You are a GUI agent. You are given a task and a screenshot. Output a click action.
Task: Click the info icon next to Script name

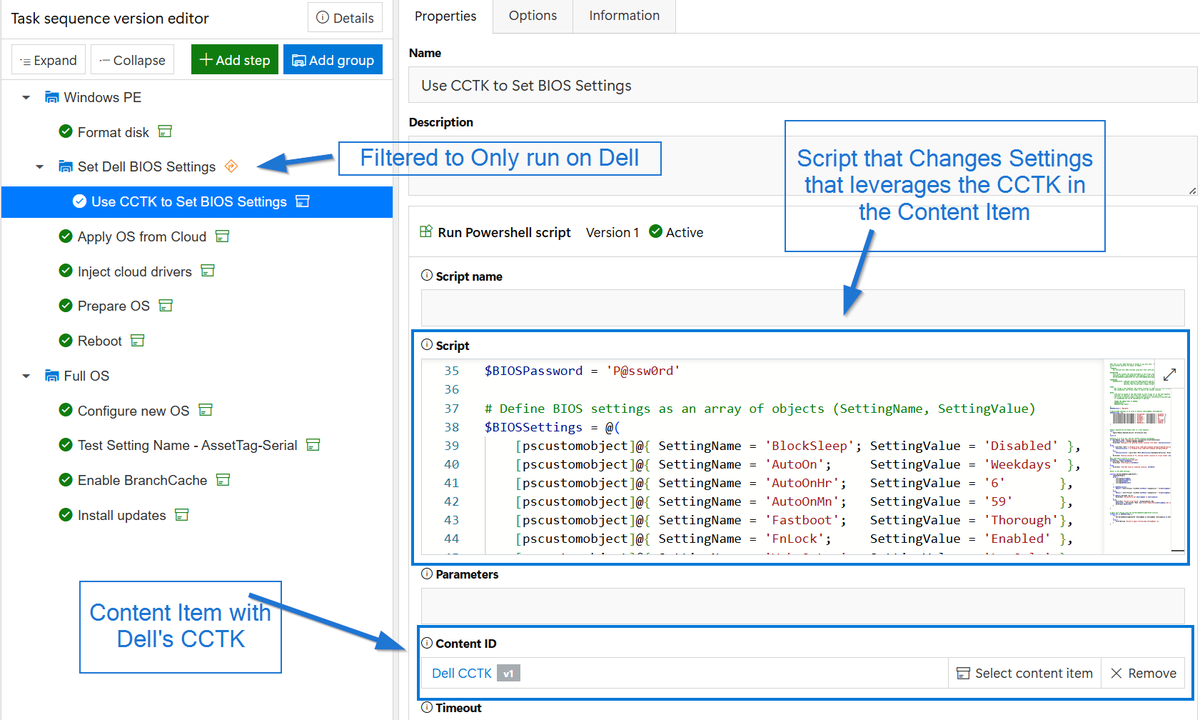coord(427,276)
